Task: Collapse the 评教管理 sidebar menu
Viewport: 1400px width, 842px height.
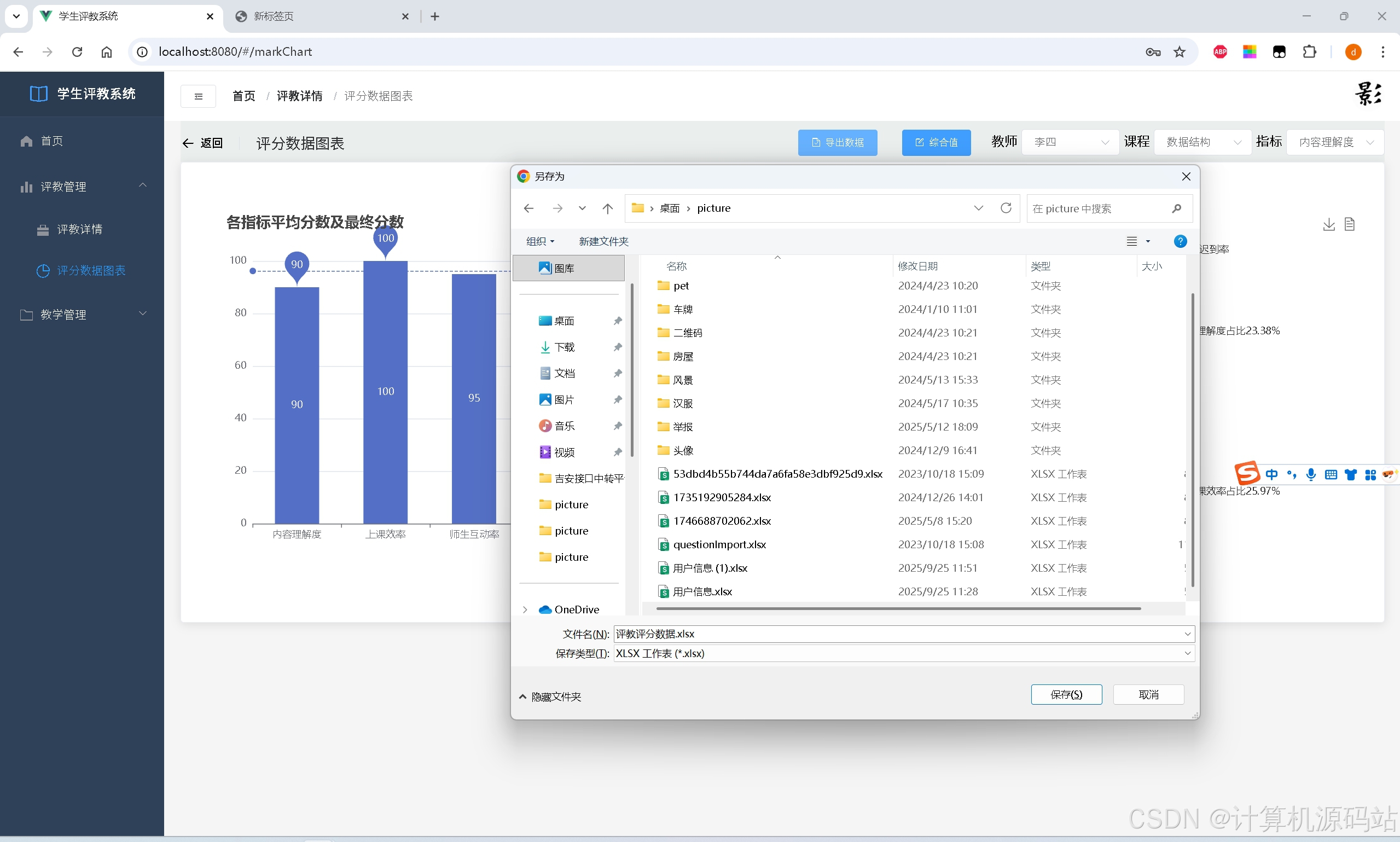Action: 143,185
